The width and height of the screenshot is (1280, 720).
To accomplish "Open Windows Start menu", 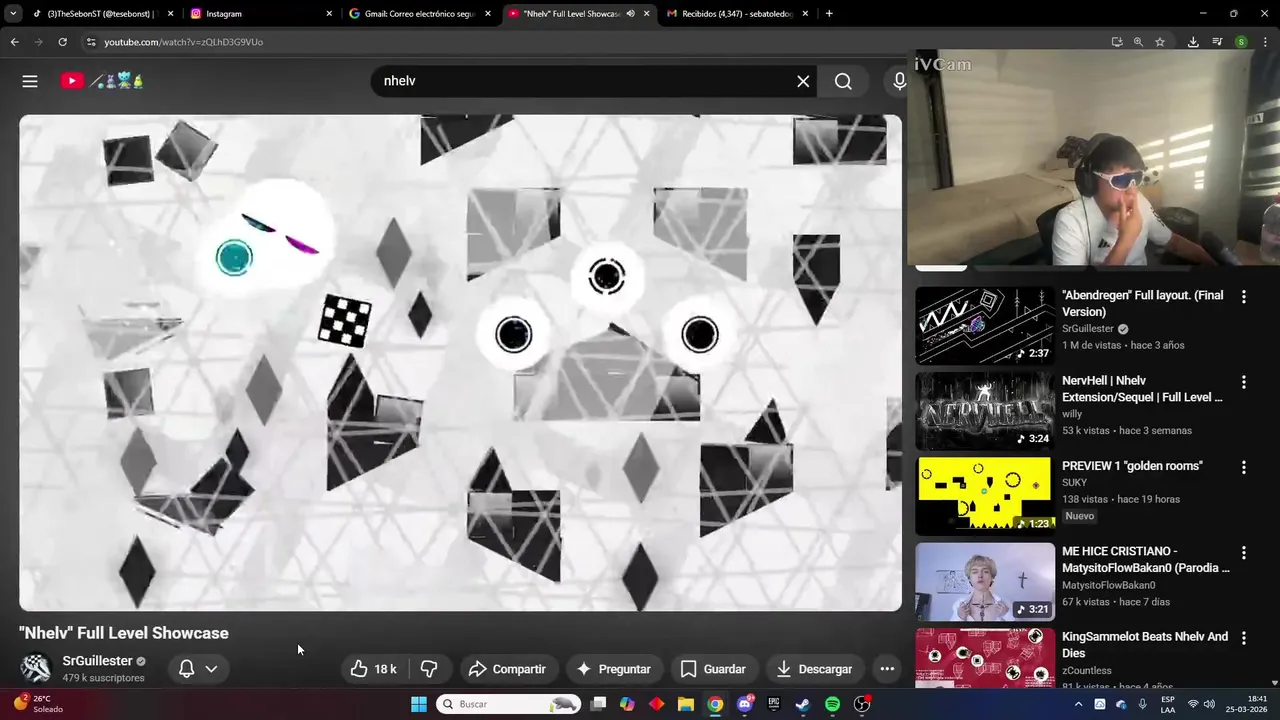I will [419, 704].
